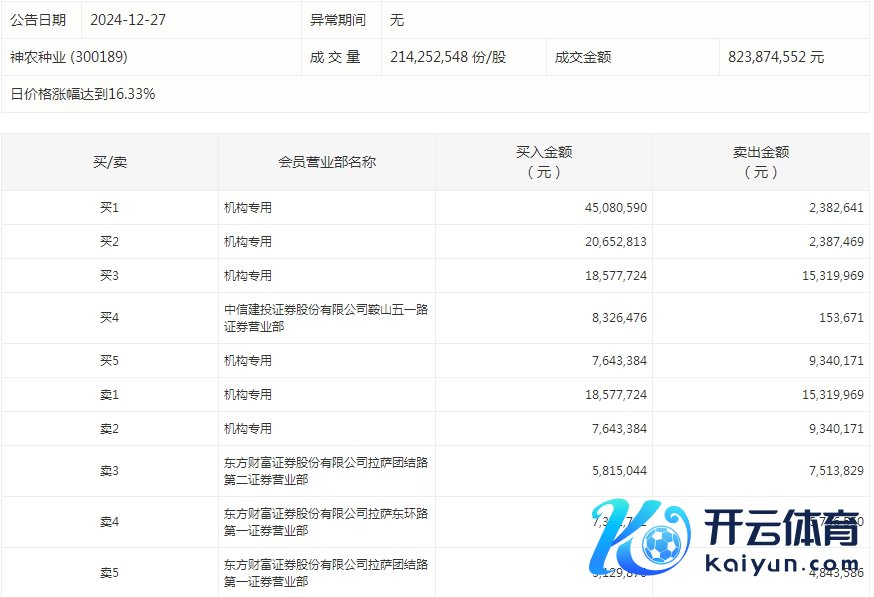
Task: Open 东方财富证券 拉萨团结路第二证券营业部 entry
Action: (326, 471)
